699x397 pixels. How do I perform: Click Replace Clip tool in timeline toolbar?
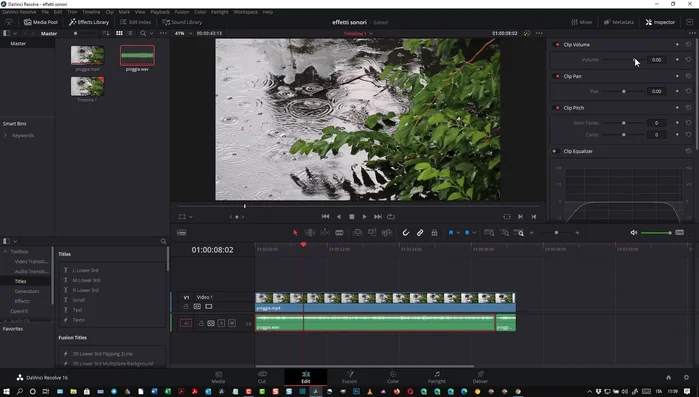coord(387,233)
